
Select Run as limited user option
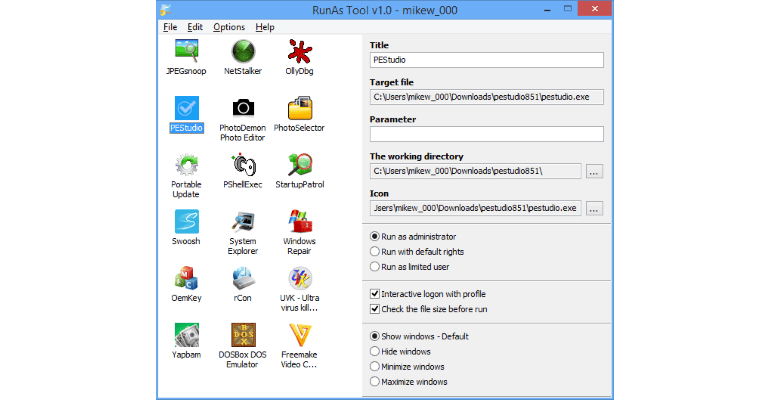coord(376,268)
